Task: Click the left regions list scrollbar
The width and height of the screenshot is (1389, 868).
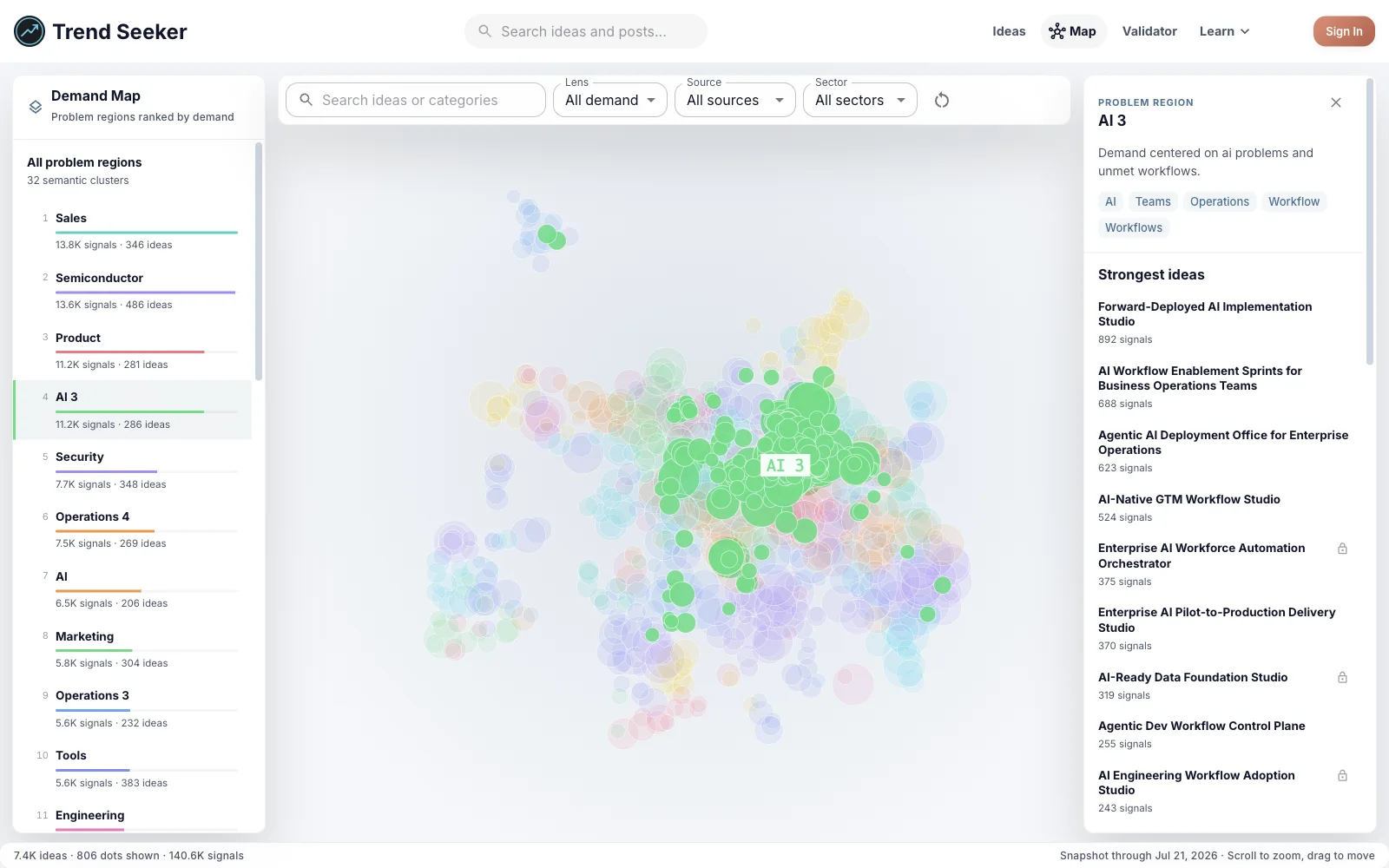Action: click(259, 262)
